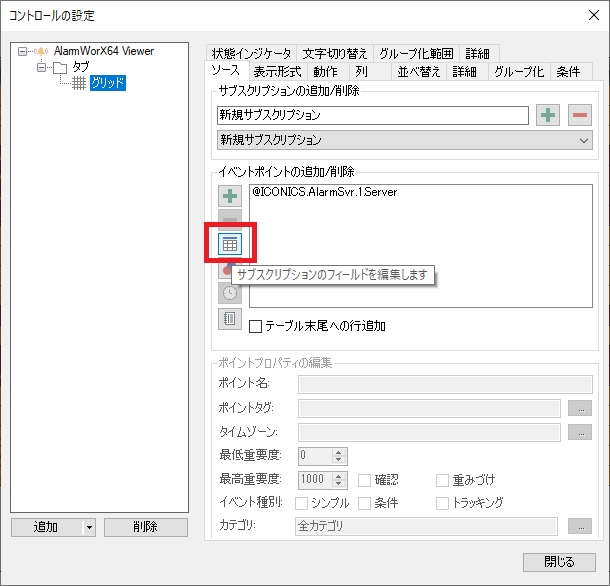
Task: Switch to the 並べ替え tab
Action: 419,72
